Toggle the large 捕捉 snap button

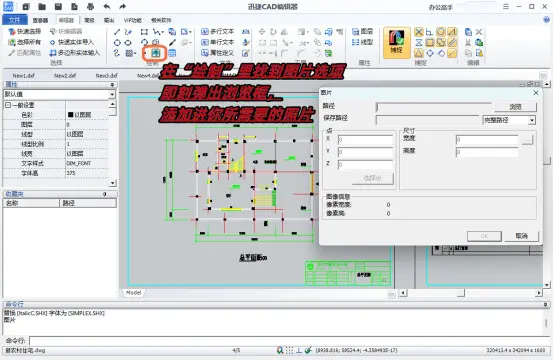pos(396,42)
